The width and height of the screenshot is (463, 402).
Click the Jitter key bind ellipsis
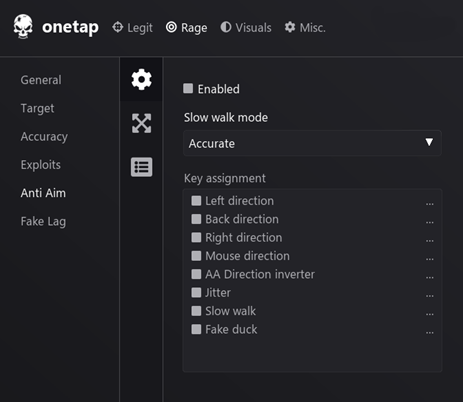(430, 295)
